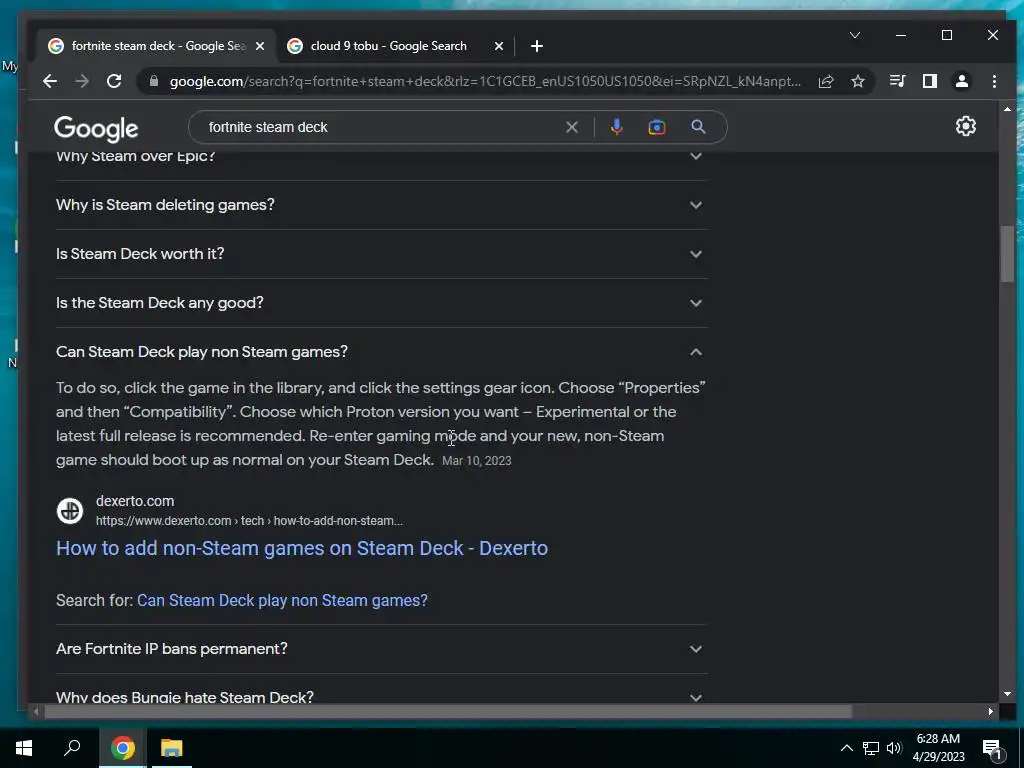Click Chrome icon in taskbar
1024x768 pixels.
tap(123, 748)
